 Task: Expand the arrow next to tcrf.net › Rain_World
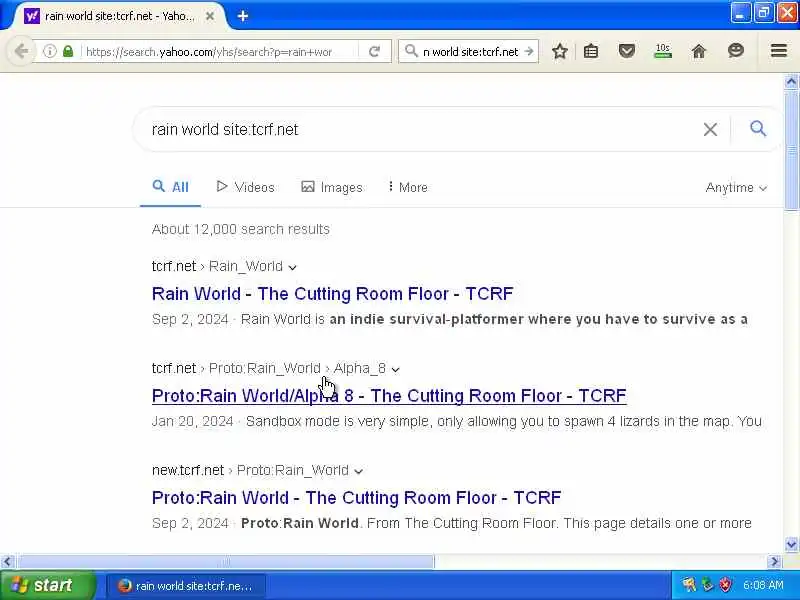click(292, 267)
